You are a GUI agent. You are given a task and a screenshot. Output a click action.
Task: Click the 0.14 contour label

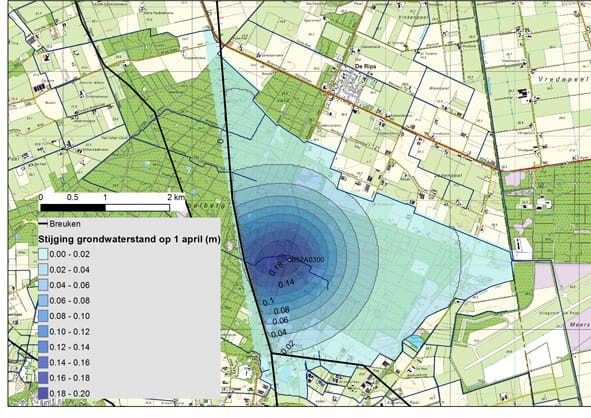point(286,283)
